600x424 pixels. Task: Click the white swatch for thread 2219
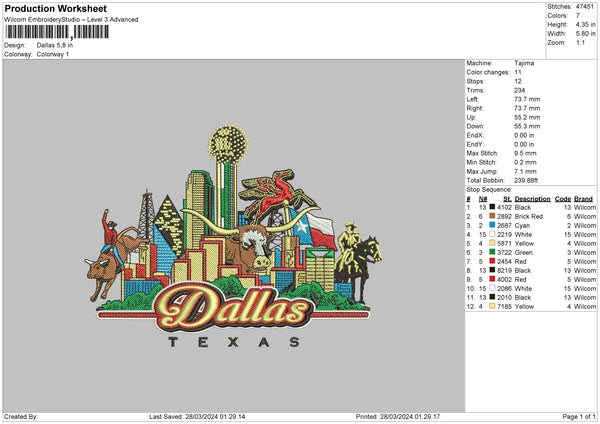click(492, 234)
